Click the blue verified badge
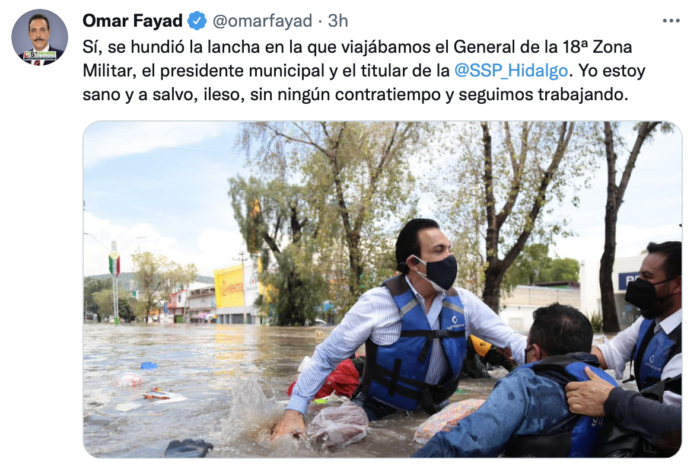This screenshot has width=700, height=466. (196, 21)
